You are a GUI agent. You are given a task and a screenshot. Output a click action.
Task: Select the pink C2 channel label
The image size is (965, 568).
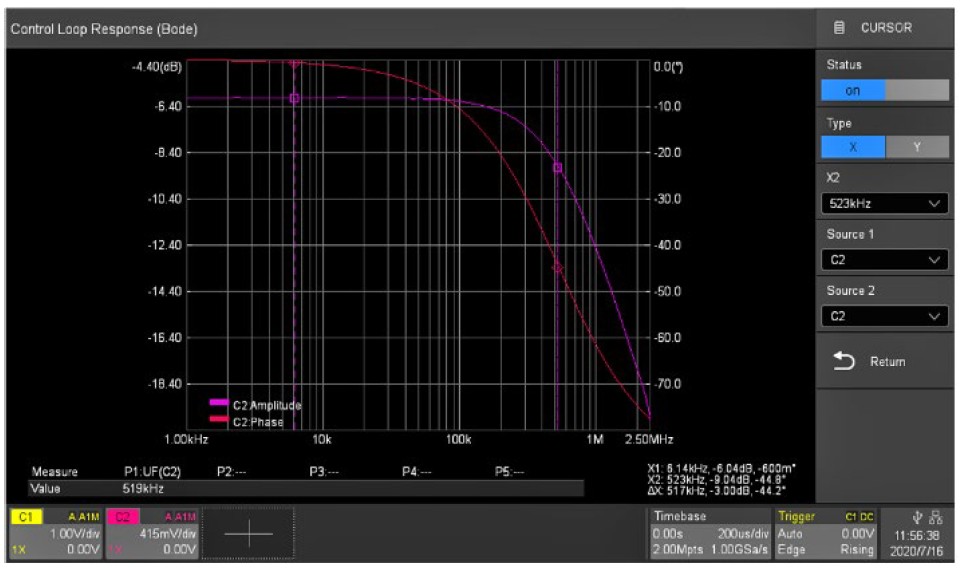(119, 517)
